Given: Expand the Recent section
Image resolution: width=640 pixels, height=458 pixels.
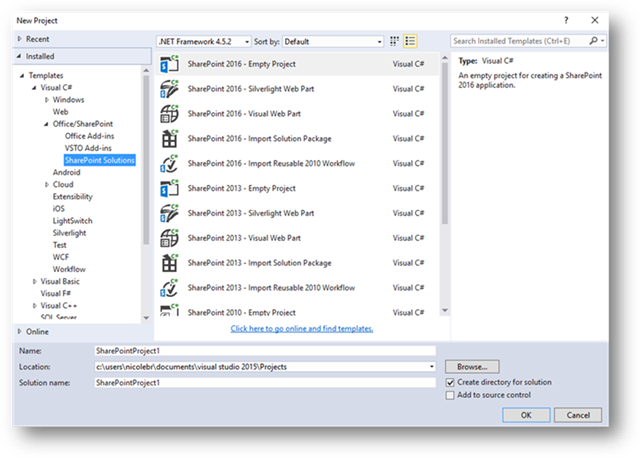Looking at the screenshot, I should coord(19,39).
